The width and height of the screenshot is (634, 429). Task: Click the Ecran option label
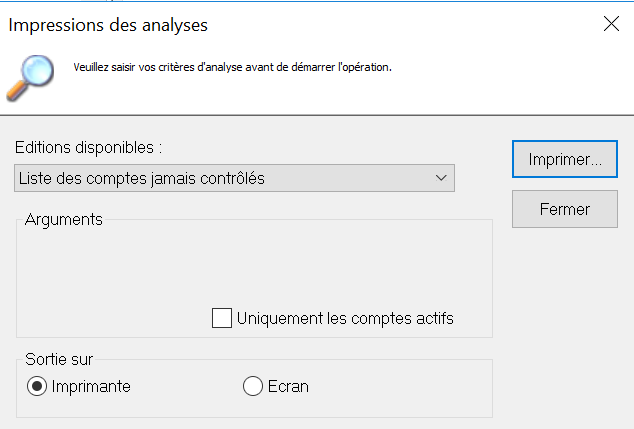[287, 386]
